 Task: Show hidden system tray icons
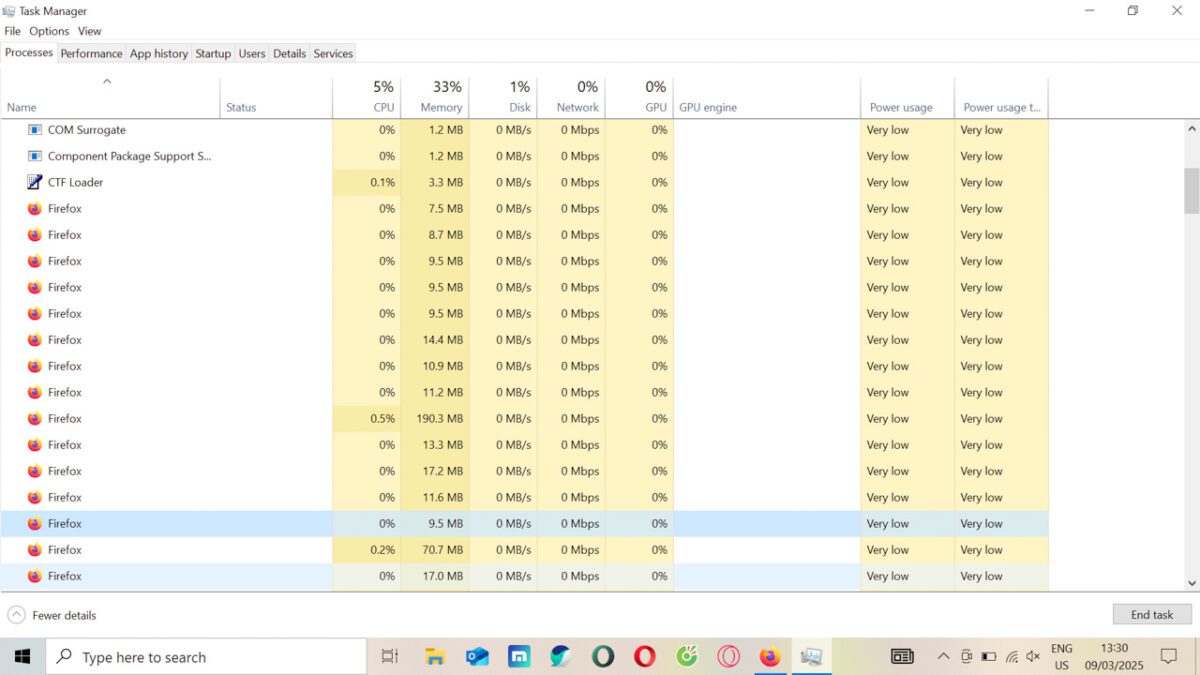pos(943,657)
